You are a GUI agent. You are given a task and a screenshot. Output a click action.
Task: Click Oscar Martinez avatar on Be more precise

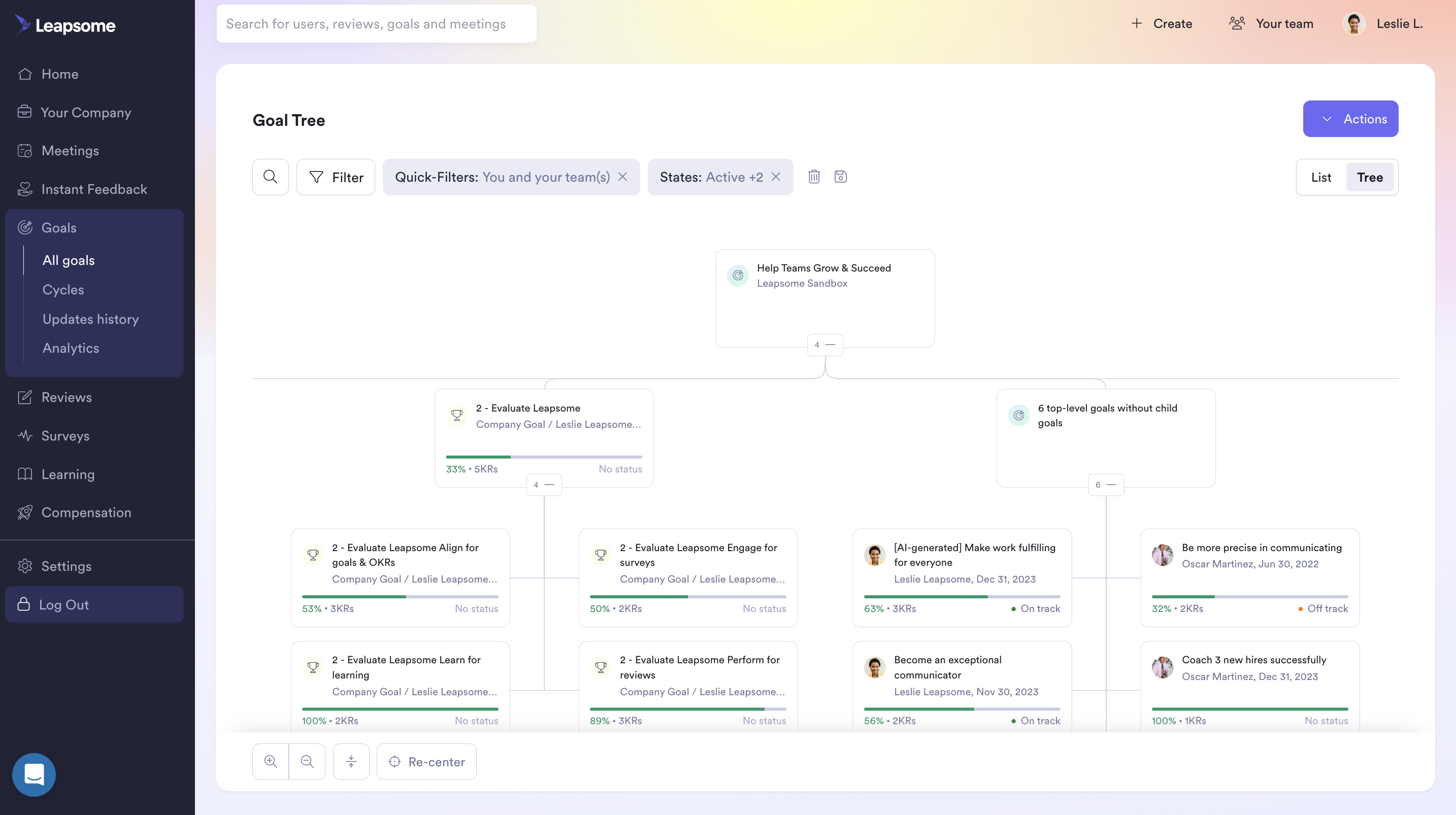pos(1163,555)
